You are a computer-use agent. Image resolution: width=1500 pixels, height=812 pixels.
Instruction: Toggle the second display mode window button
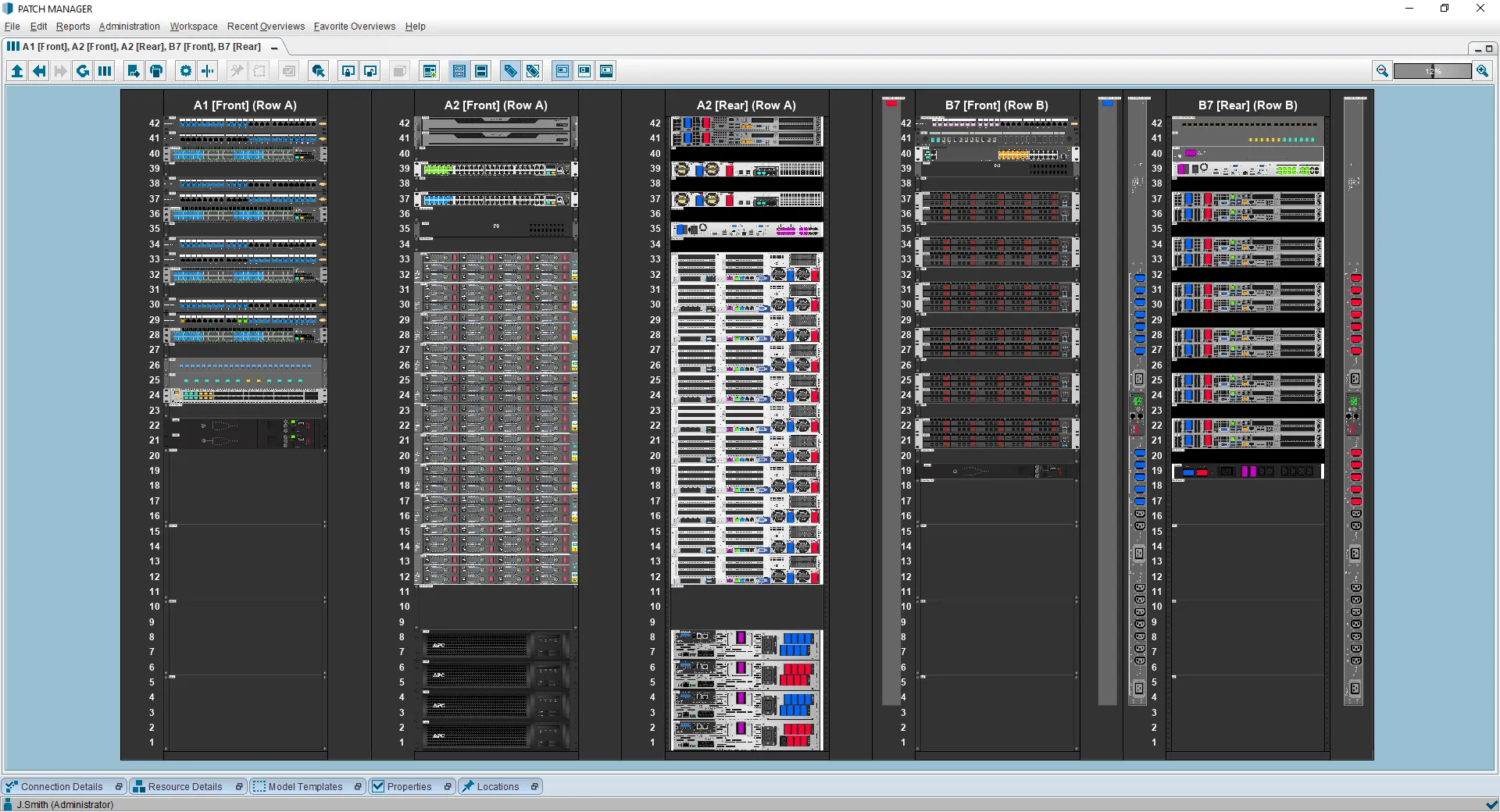[x=584, y=71]
